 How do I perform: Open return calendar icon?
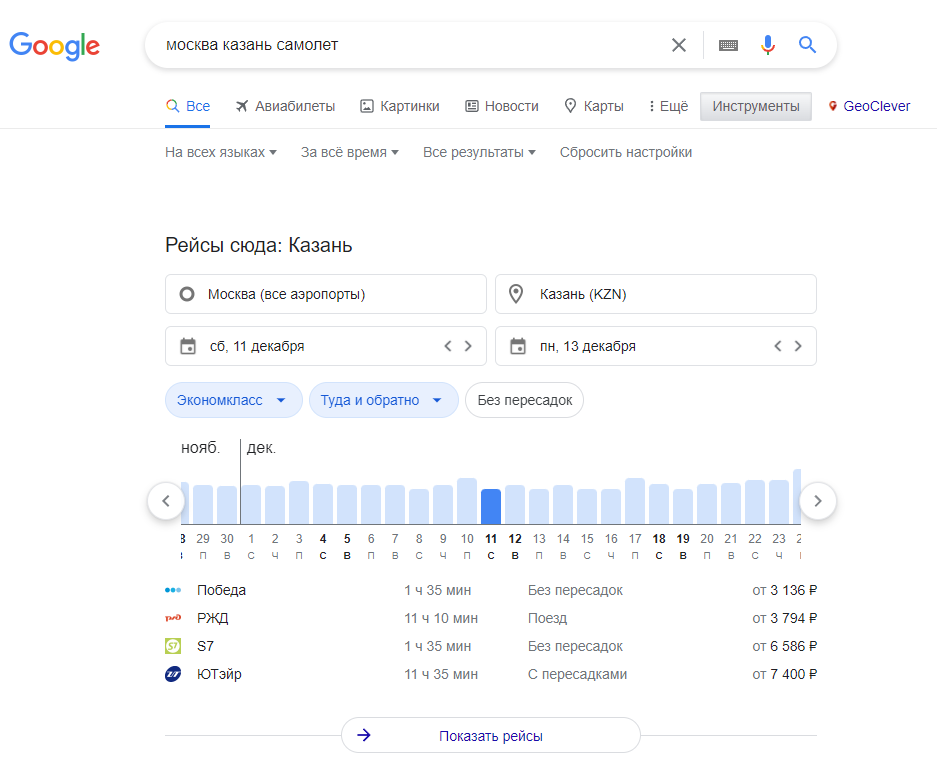(518, 346)
